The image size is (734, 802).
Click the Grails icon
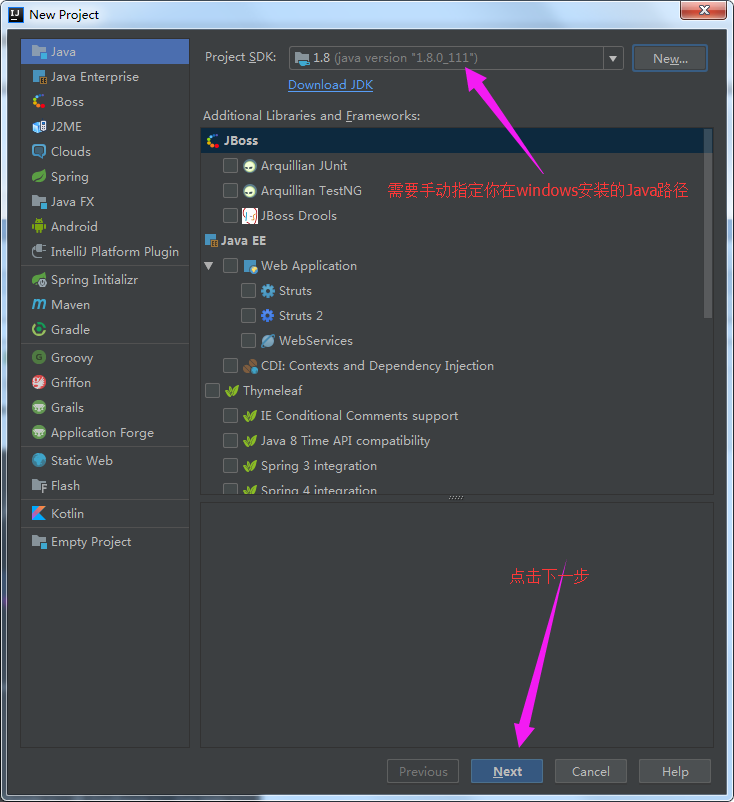point(39,408)
